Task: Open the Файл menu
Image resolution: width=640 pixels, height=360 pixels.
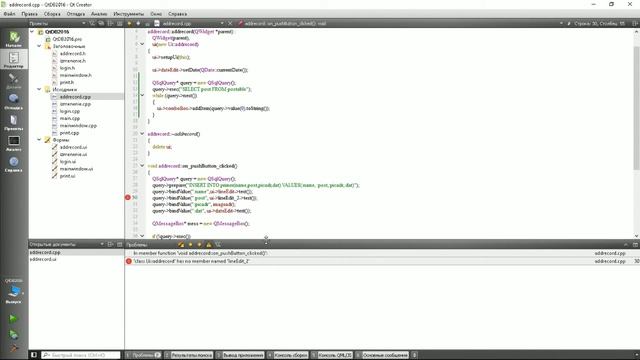Action: pos(9,14)
